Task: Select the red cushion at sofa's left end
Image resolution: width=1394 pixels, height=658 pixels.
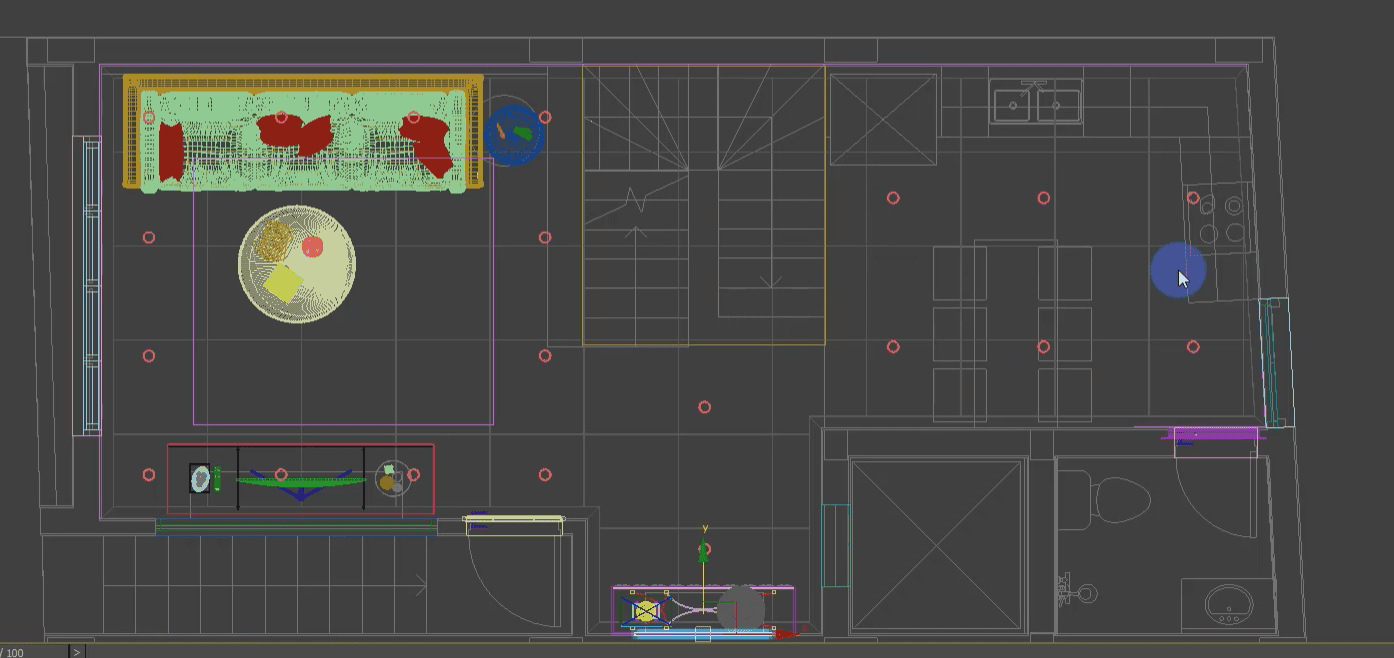Action: [171, 151]
